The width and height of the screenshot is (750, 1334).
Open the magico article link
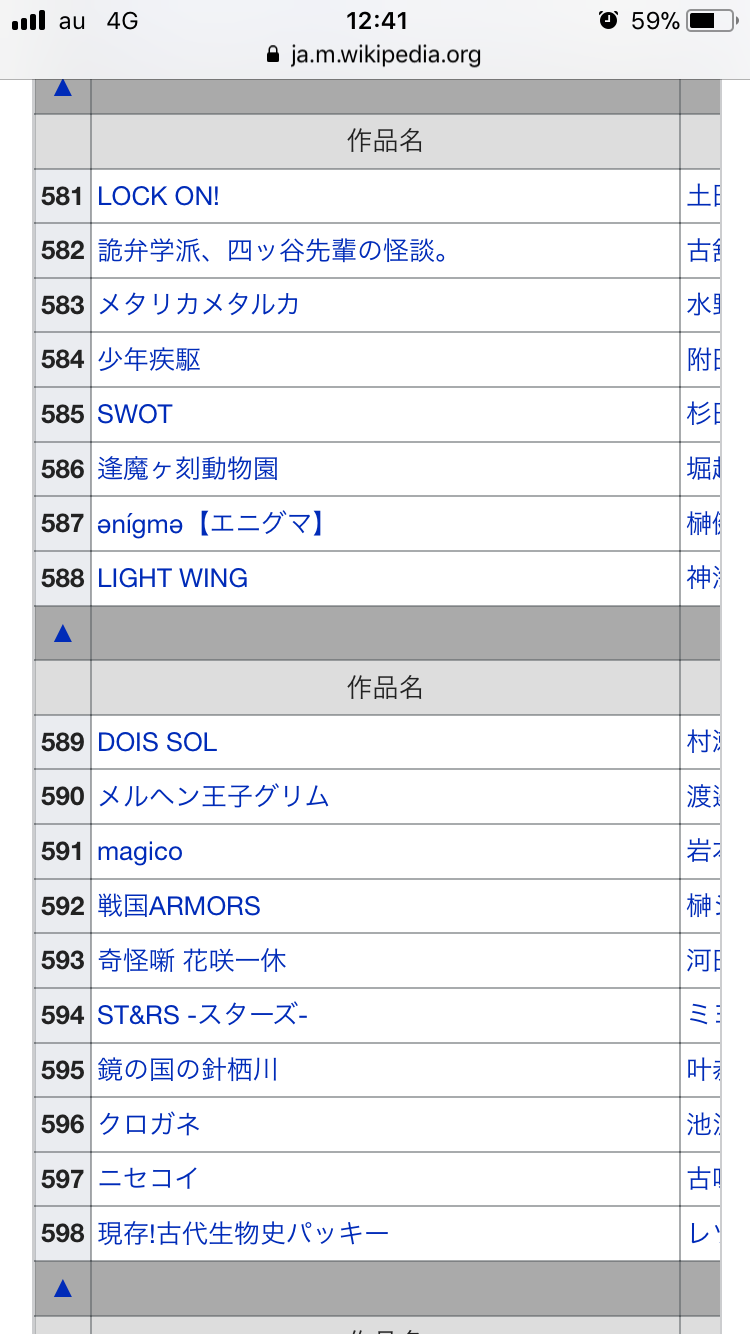point(140,852)
